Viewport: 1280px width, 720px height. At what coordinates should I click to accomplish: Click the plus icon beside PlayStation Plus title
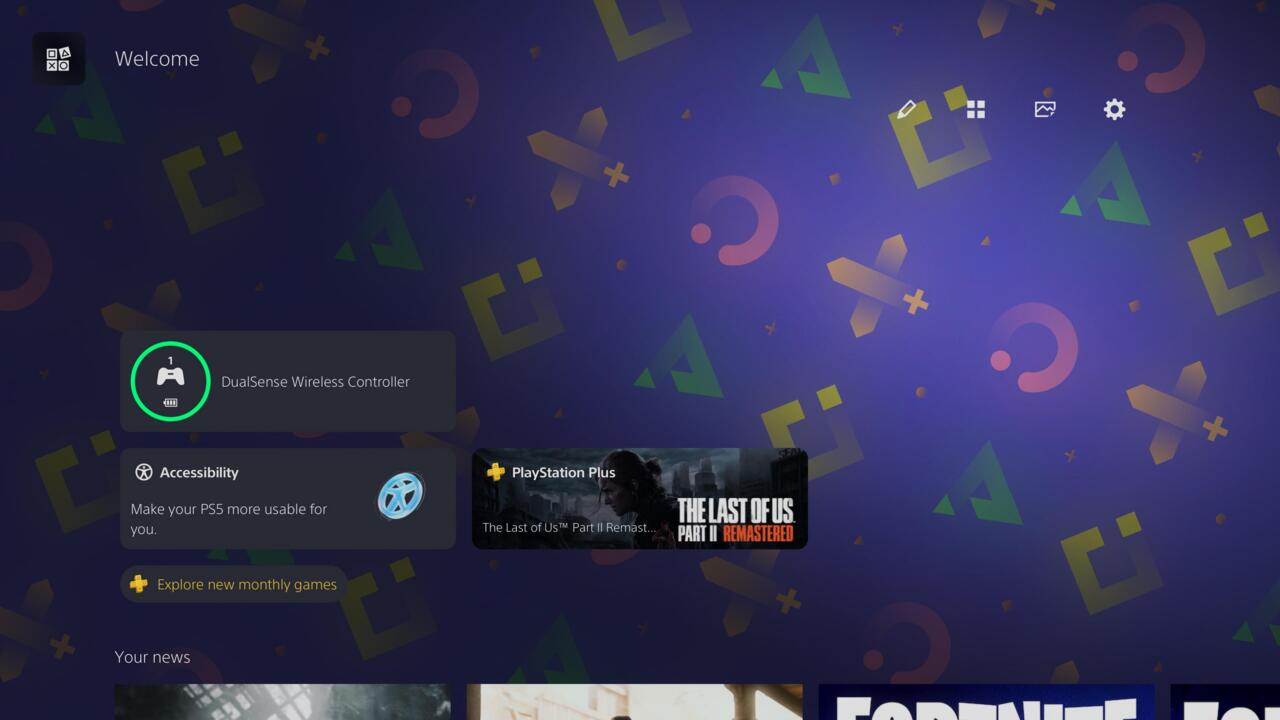pos(495,472)
